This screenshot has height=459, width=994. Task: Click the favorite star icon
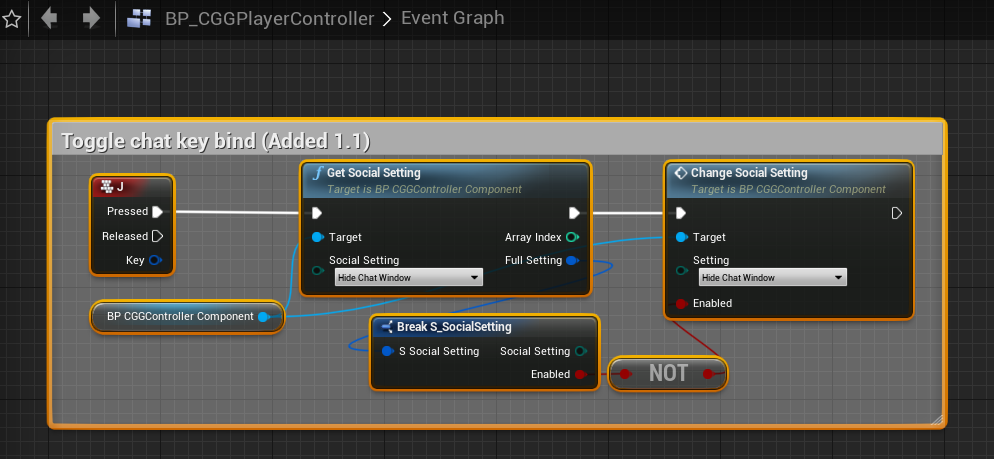12,19
